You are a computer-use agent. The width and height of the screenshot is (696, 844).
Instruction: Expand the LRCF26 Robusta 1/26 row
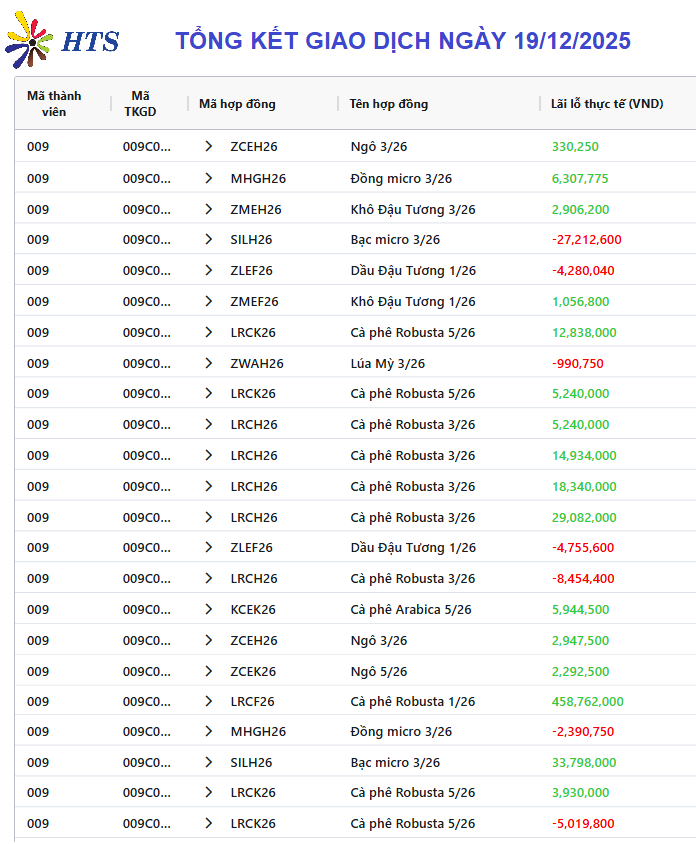209,701
